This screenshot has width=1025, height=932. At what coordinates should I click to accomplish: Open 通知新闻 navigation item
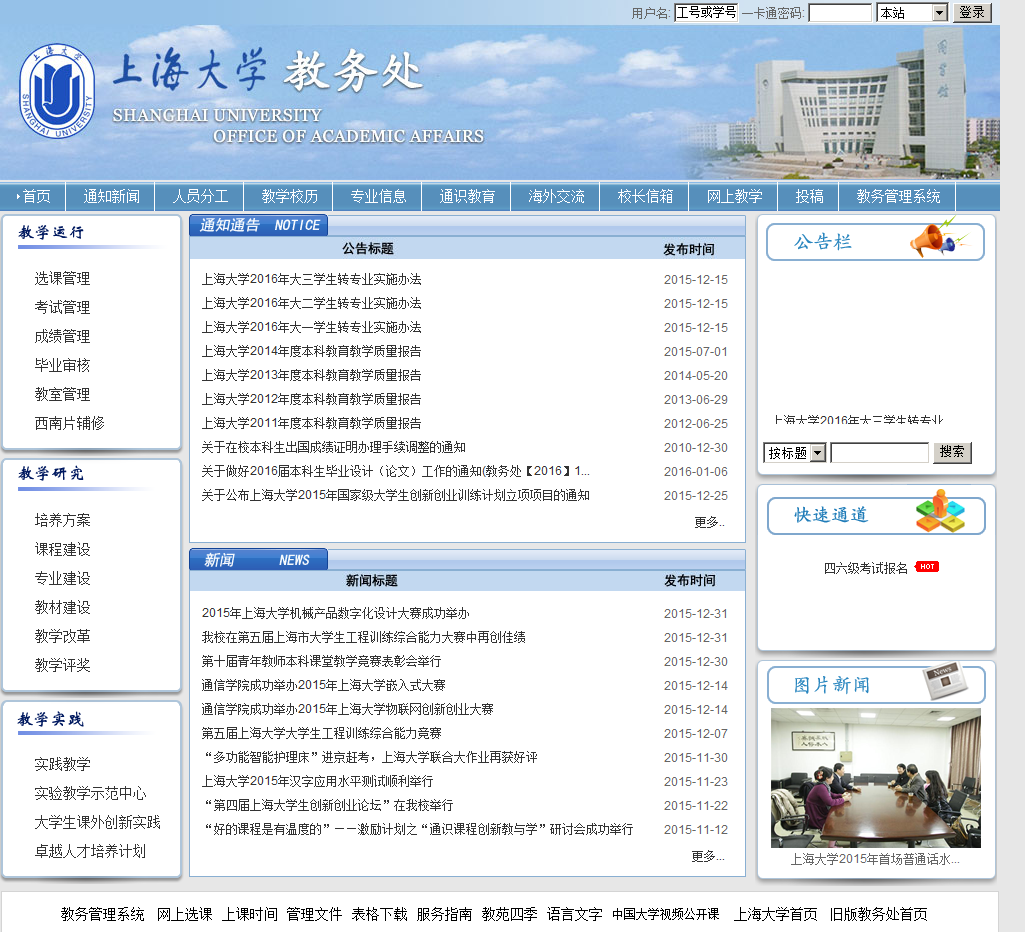point(111,196)
